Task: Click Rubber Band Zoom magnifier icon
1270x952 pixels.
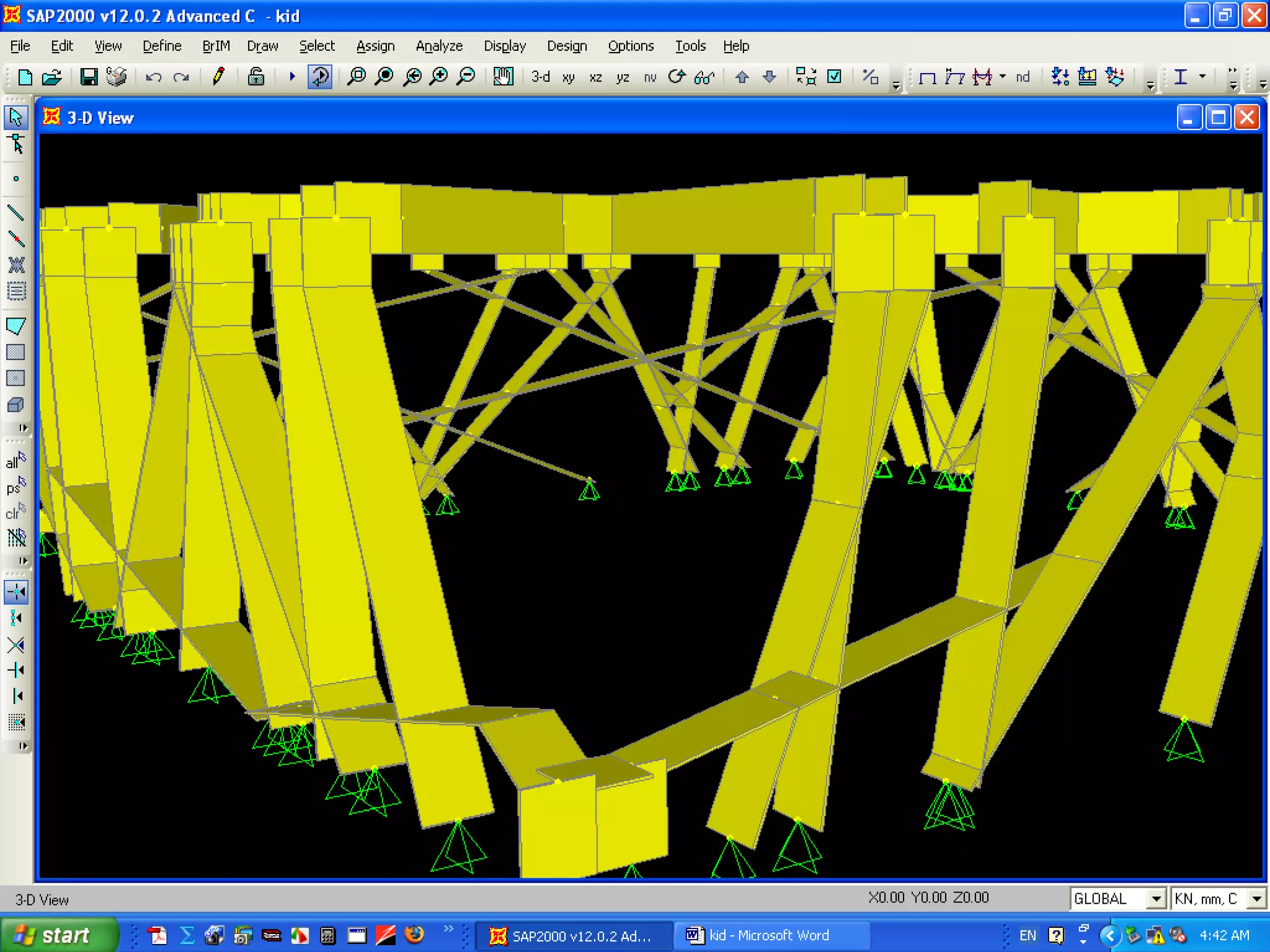Action: click(357, 77)
